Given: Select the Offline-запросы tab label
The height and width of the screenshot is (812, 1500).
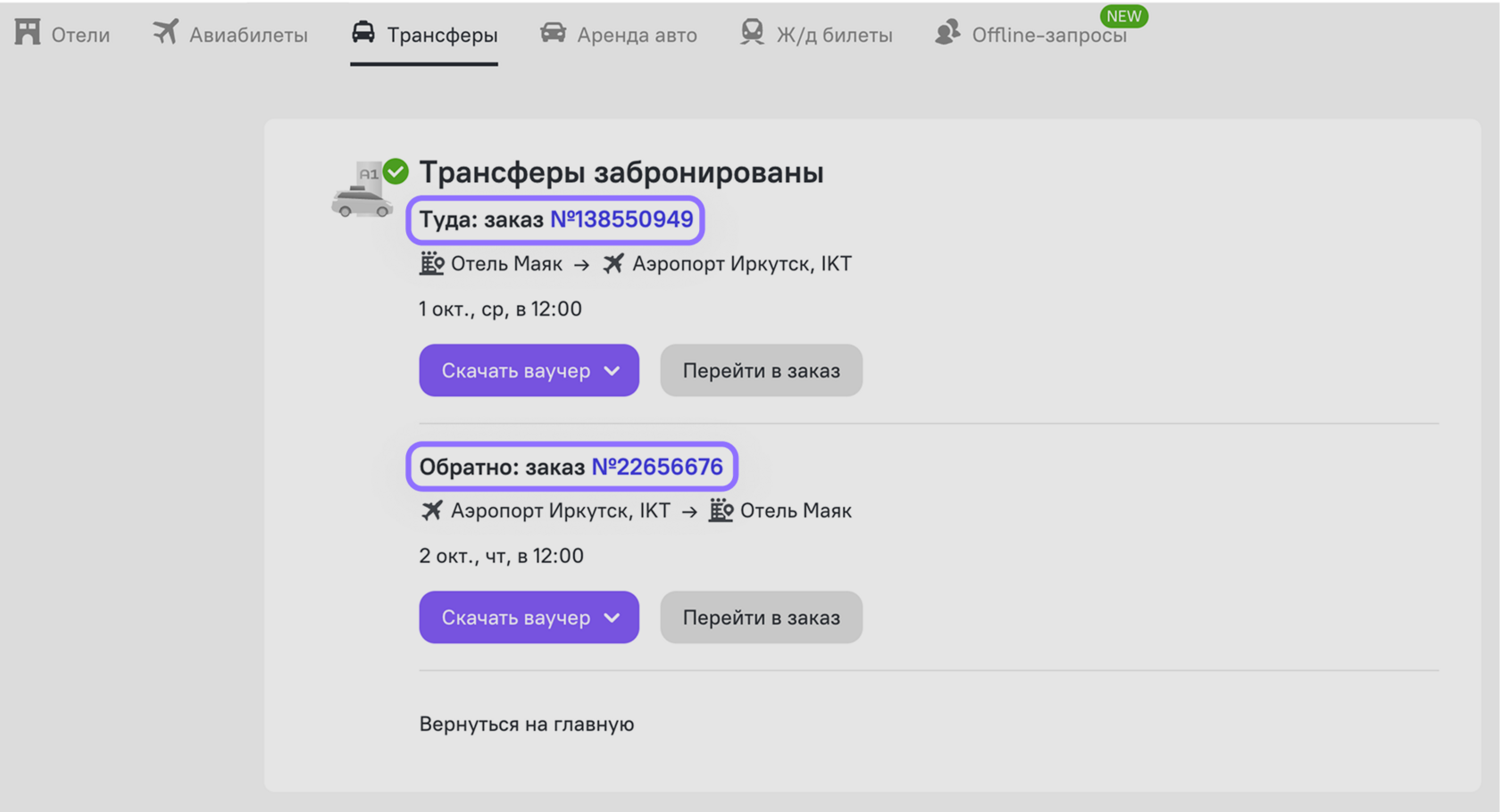Looking at the screenshot, I should 1049,35.
